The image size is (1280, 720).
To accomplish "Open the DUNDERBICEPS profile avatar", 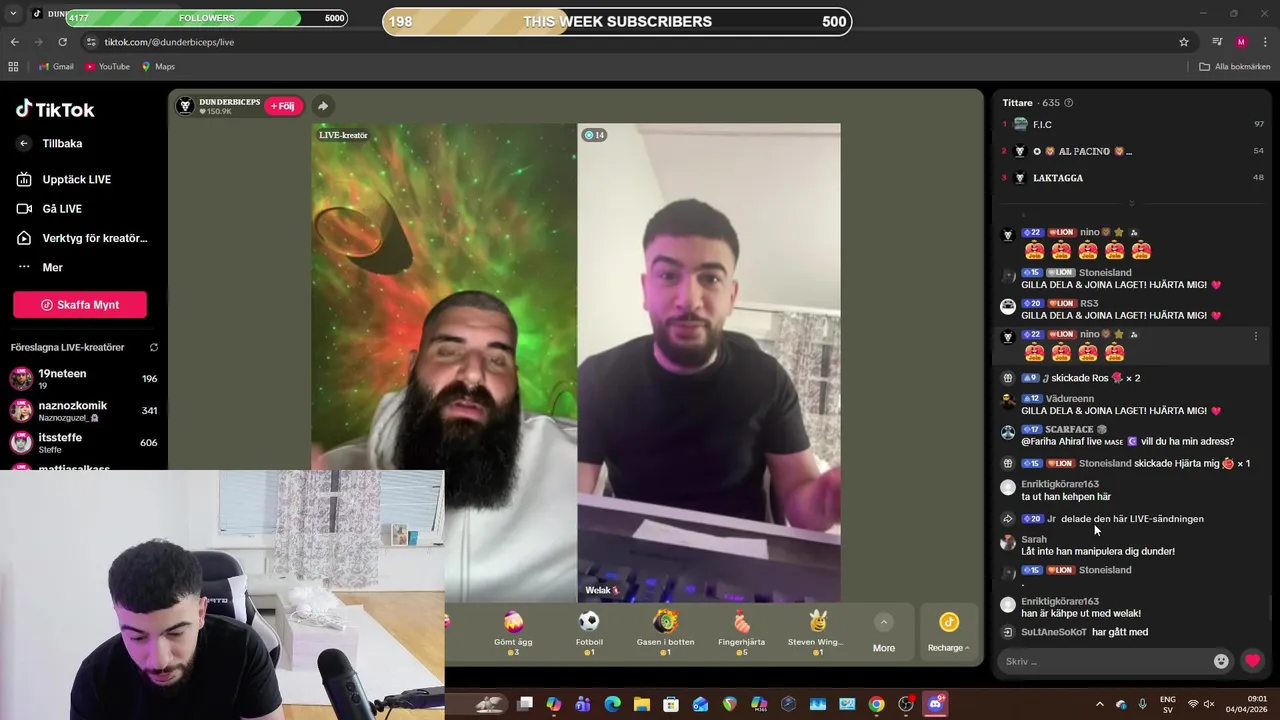I will tap(185, 106).
